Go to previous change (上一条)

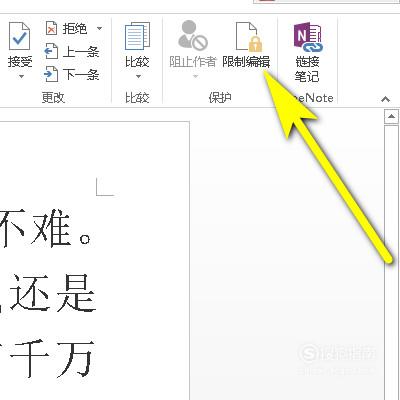point(72,52)
